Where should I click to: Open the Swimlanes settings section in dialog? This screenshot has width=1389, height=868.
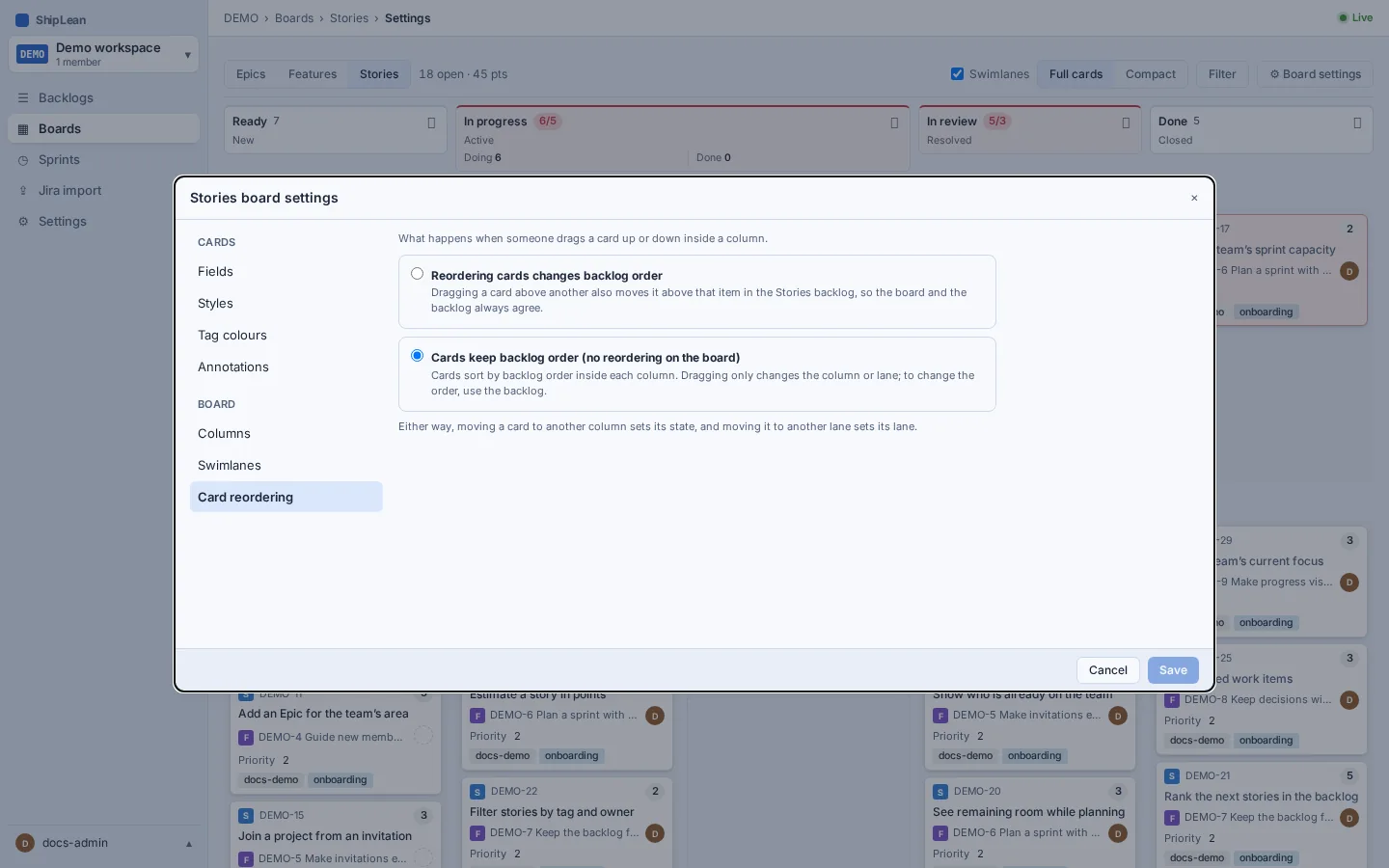(286, 466)
